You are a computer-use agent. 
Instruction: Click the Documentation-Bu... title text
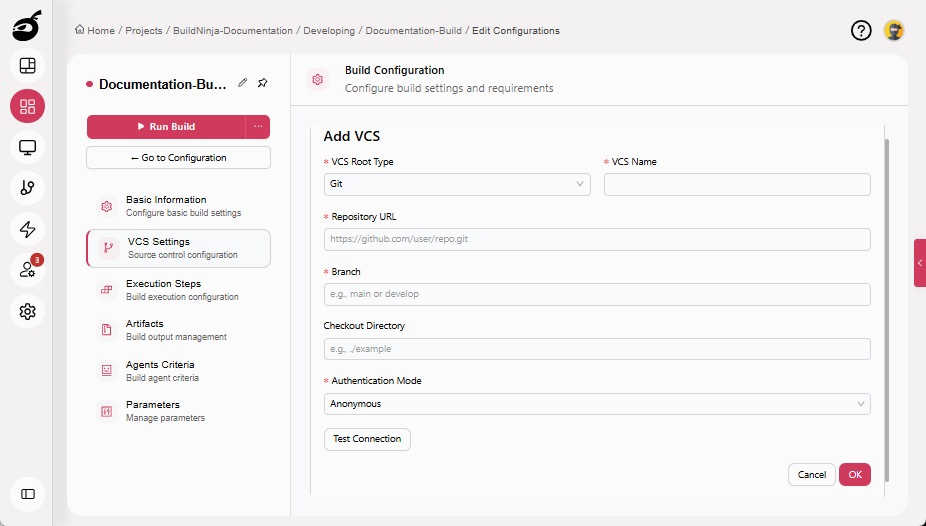coord(162,84)
